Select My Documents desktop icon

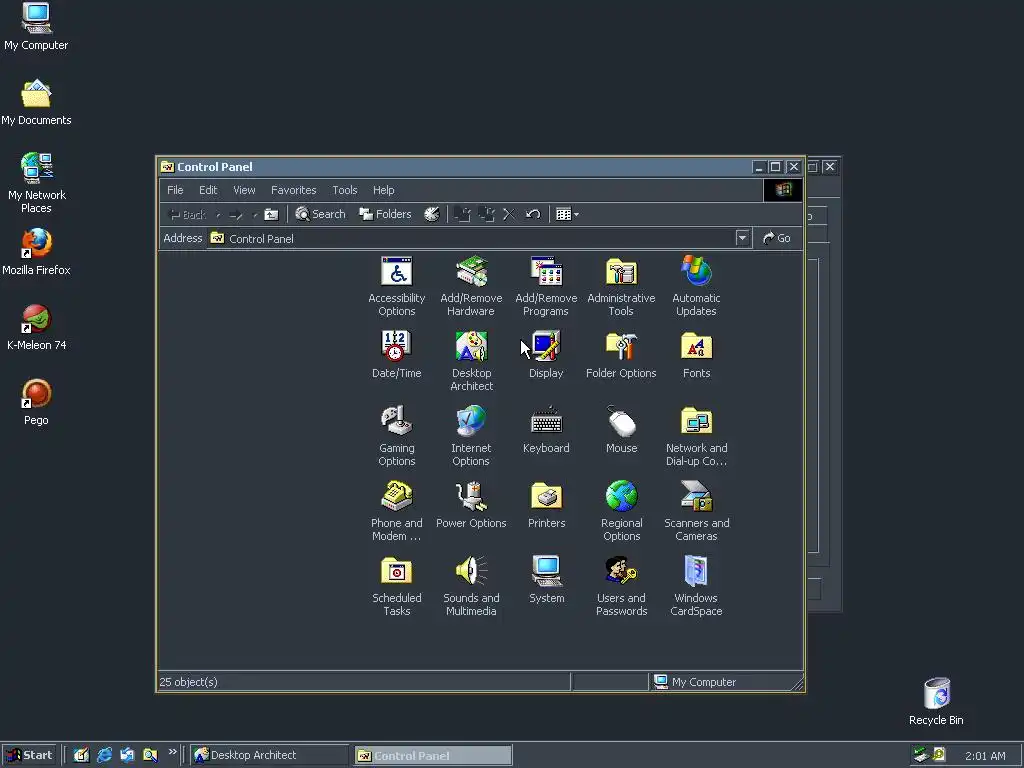(x=36, y=103)
